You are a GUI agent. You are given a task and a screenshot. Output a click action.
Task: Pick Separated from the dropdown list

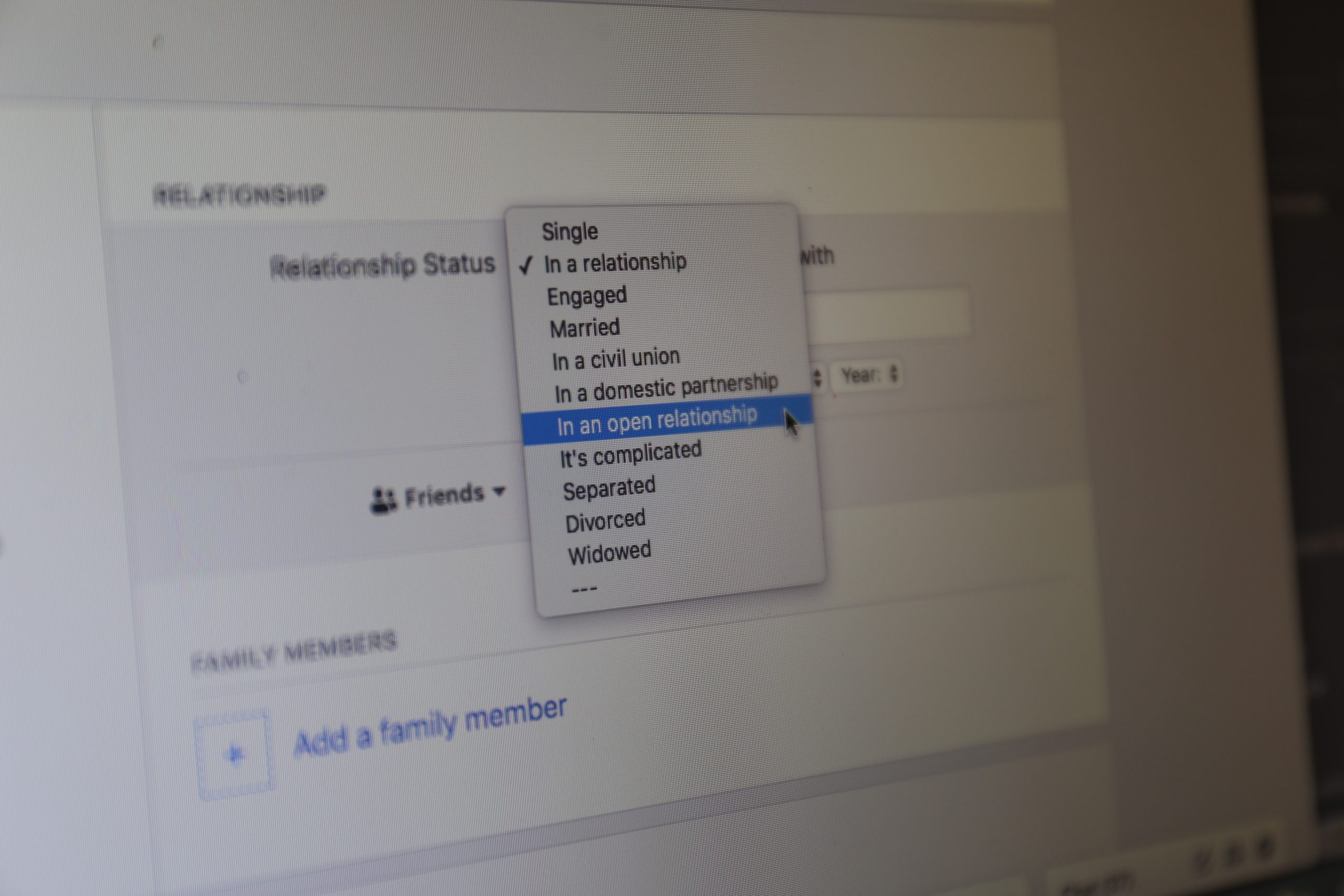(609, 489)
